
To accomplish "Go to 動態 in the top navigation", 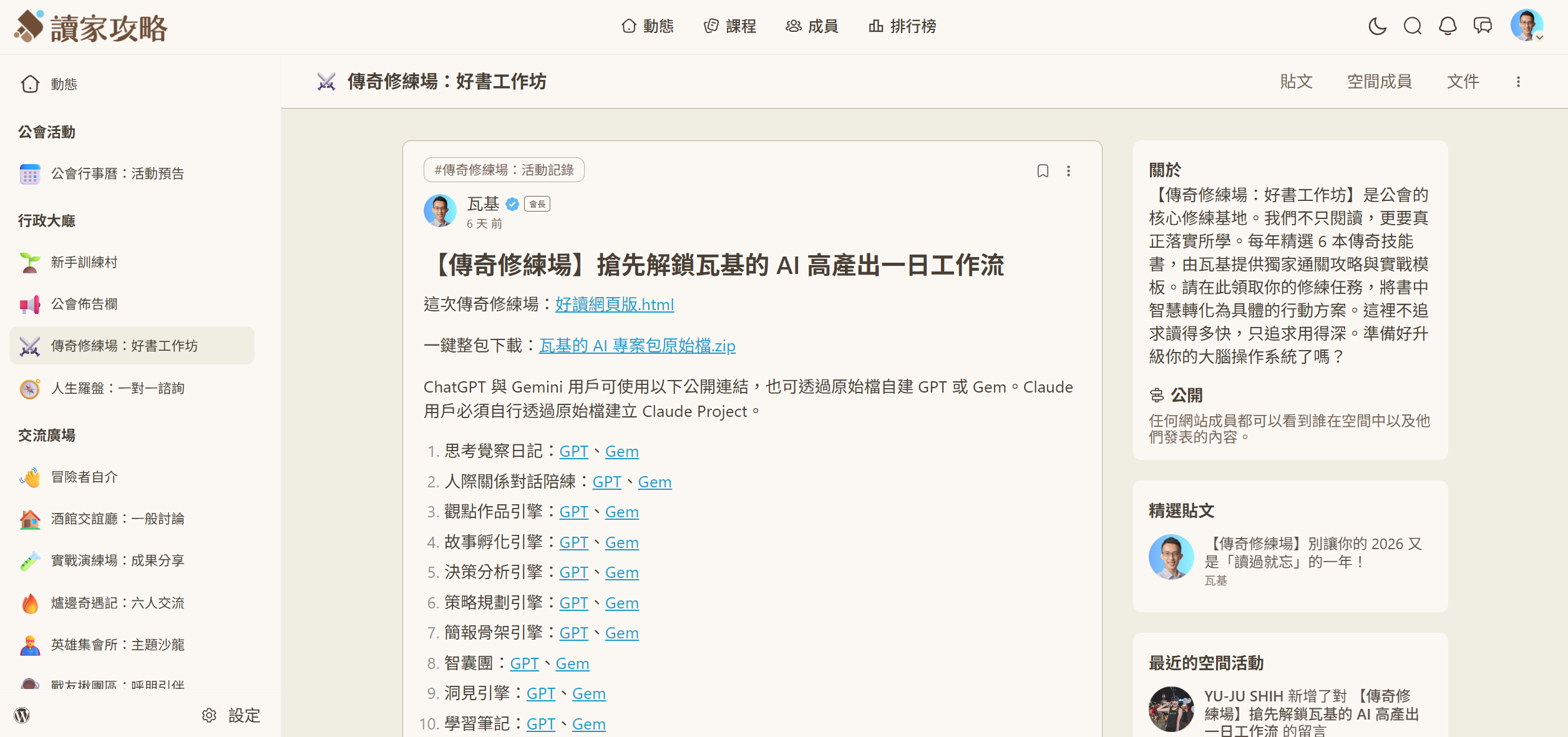I will coord(648,26).
